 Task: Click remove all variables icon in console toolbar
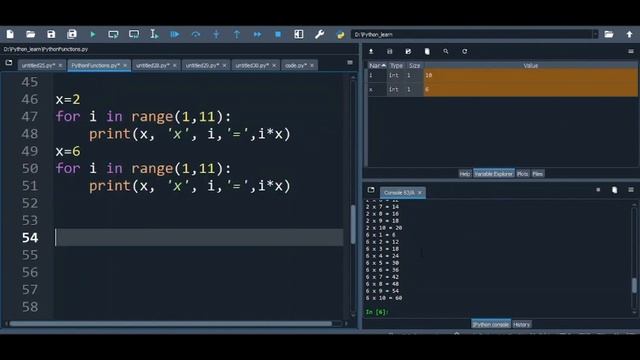[x=614, y=190]
